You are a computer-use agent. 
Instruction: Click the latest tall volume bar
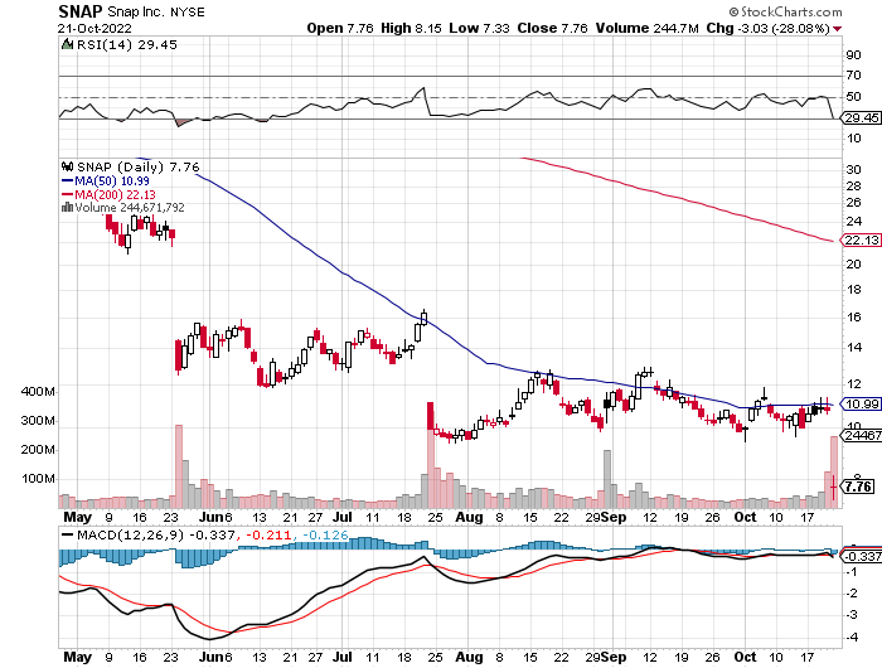[x=834, y=472]
